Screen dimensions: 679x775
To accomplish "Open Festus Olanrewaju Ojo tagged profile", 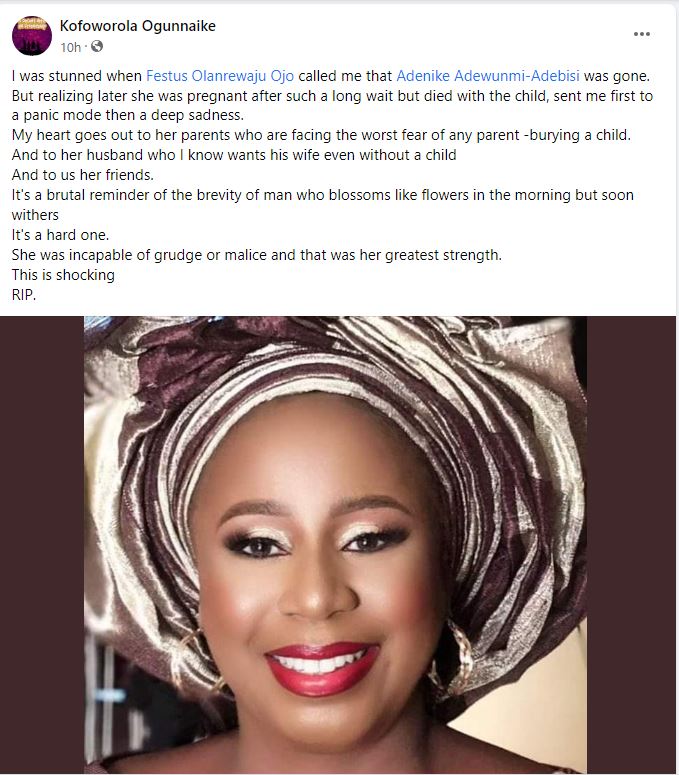I will (220, 76).
